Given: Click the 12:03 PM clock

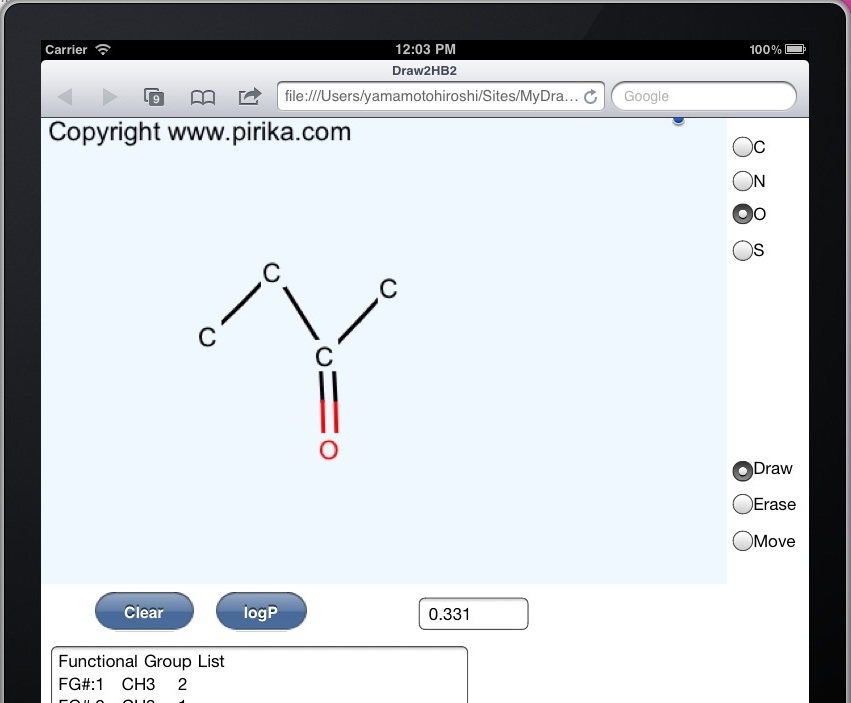Looking at the screenshot, I should (x=425, y=49).
